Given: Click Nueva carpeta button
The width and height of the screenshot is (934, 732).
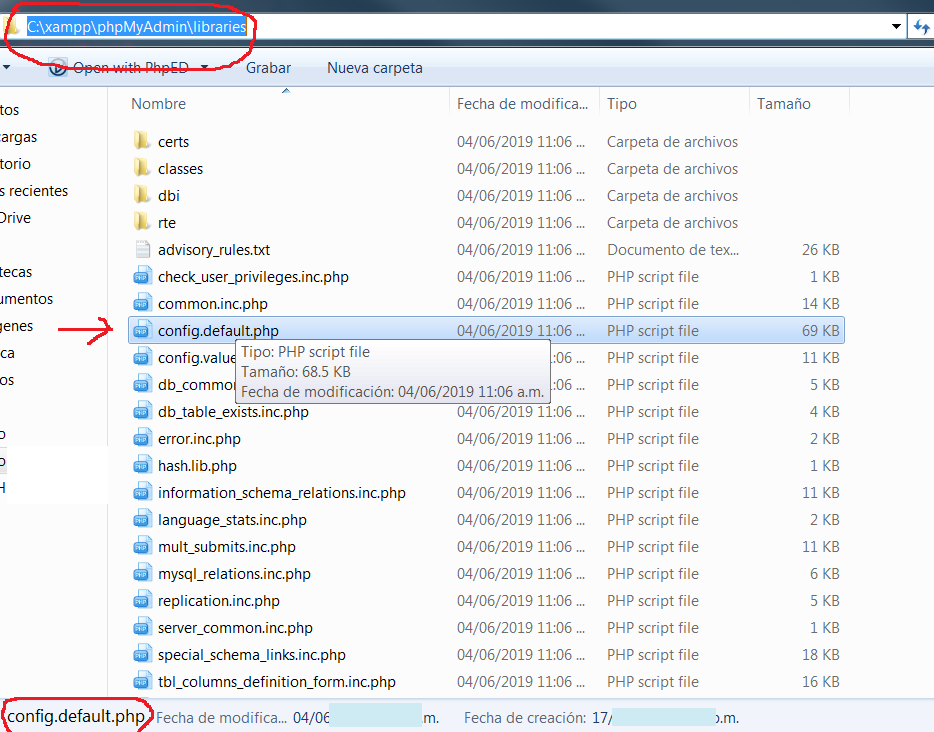Looking at the screenshot, I should (375, 68).
